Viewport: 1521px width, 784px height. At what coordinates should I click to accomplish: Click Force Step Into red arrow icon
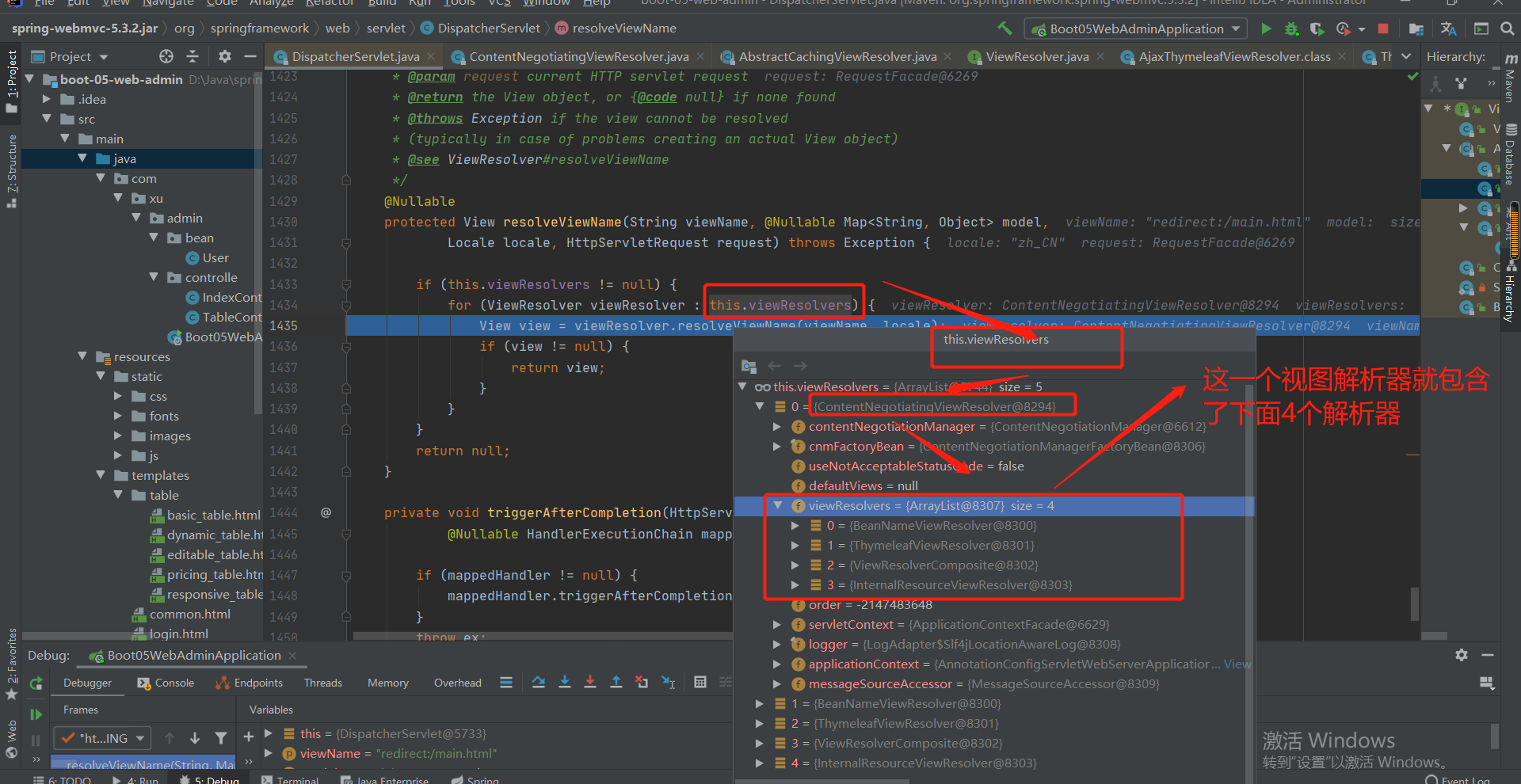[x=590, y=682]
